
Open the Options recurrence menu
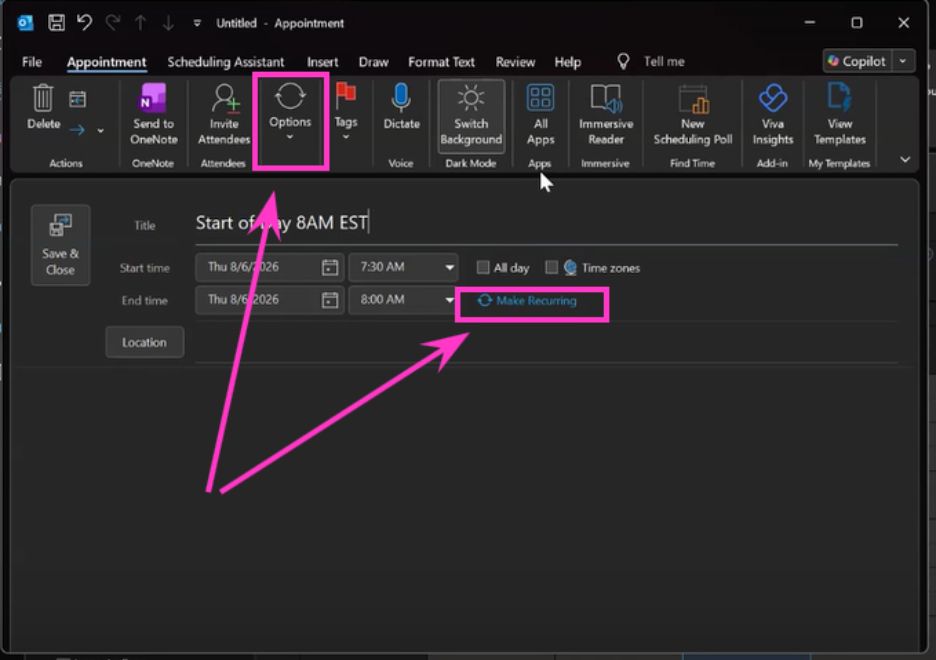[x=290, y=113]
